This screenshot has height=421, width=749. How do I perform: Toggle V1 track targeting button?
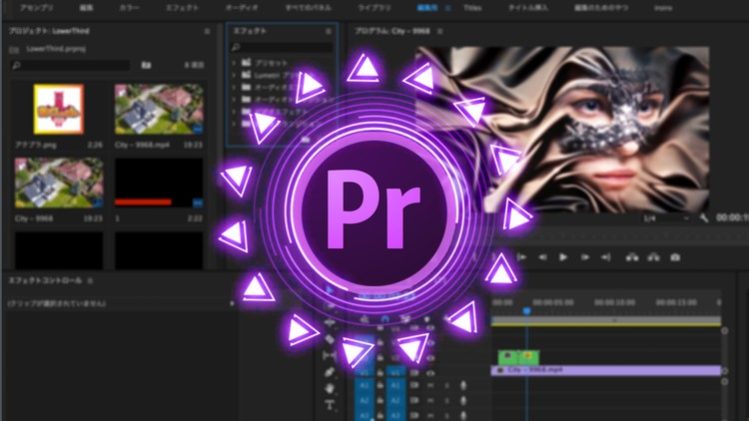click(x=395, y=371)
